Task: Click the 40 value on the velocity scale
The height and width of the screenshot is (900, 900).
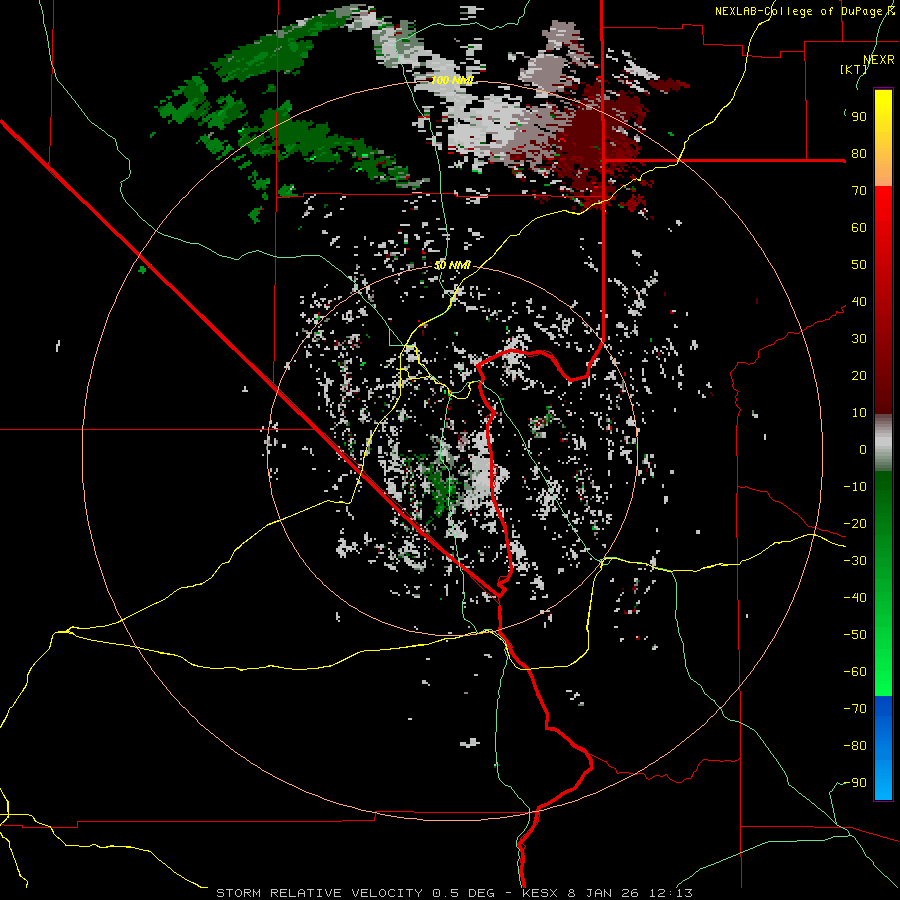Action: [859, 302]
